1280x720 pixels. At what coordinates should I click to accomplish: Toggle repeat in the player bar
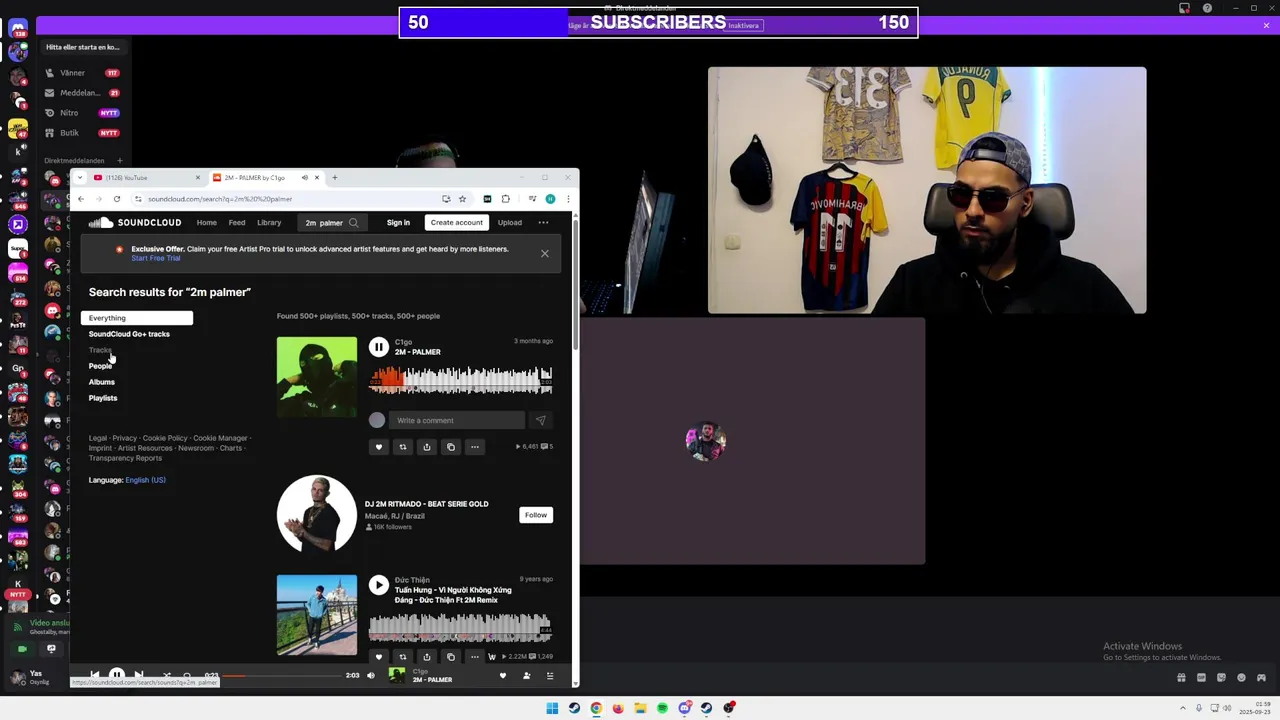(x=186, y=676)
